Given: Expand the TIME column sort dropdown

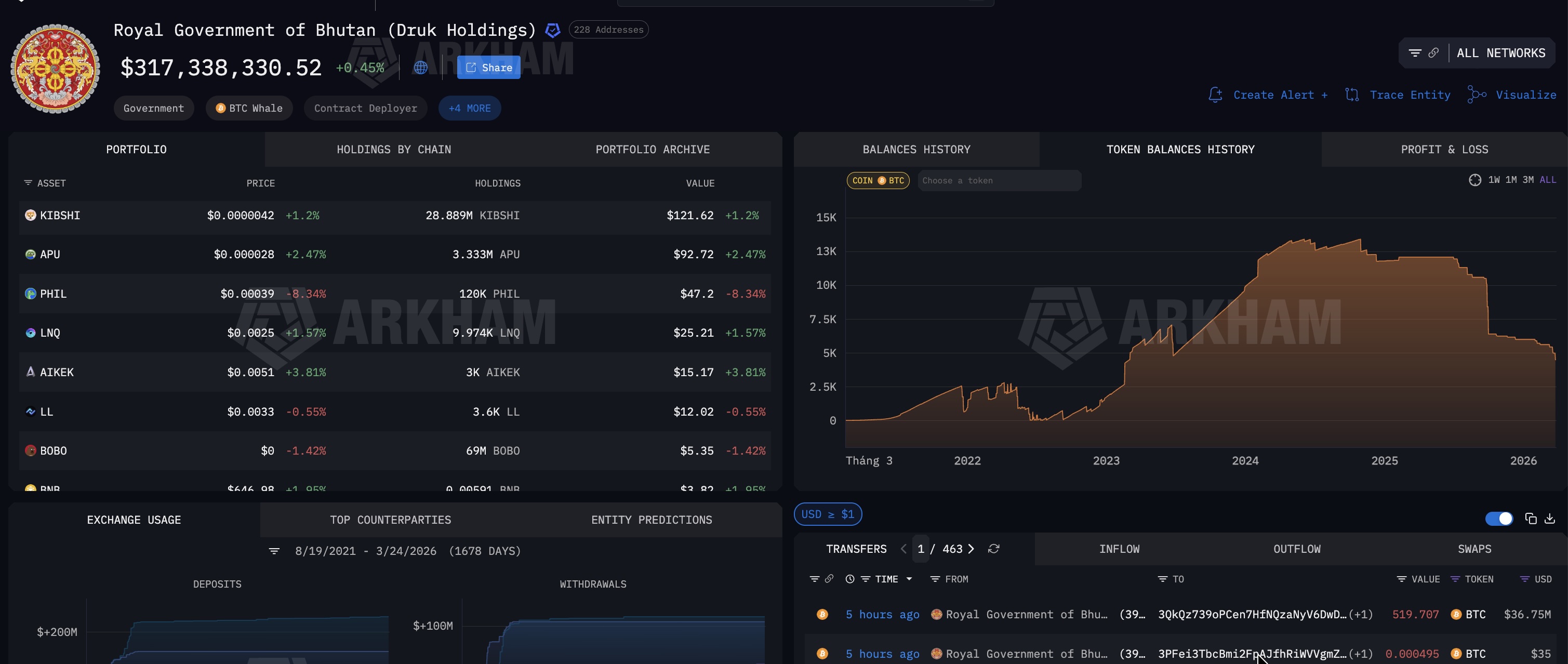Looking at the screenshot, I should pyautogui.click(x=909, y=579).
